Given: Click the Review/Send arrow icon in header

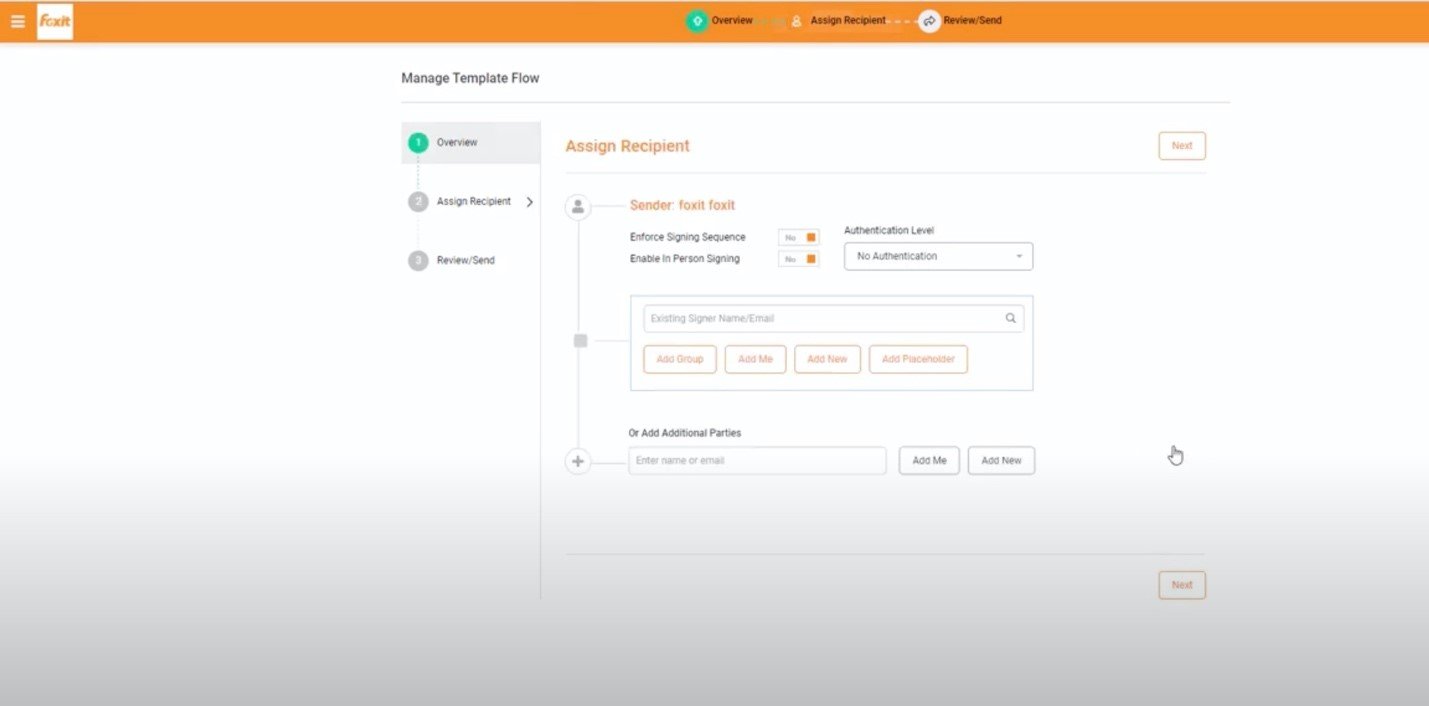Looking at the screenshot, I should [930, 21].
